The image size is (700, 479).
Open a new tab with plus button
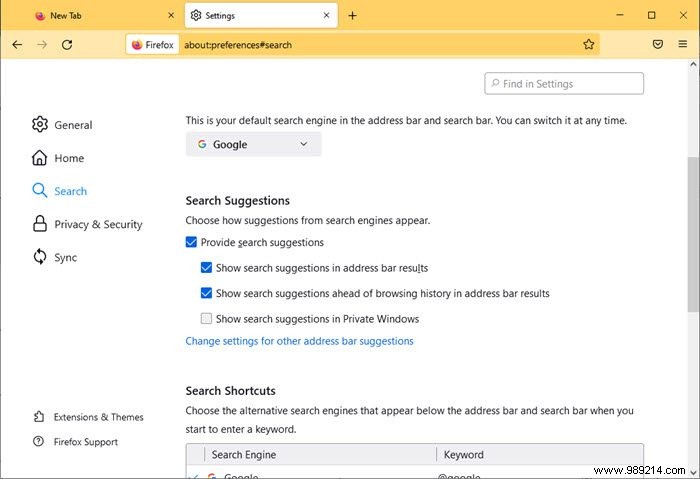click(352, 16)
